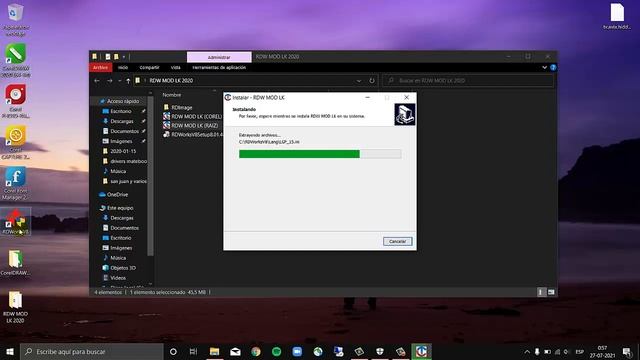Open the Windows Start menu
This screenshot has height=360, width=640.
point(10,351)
